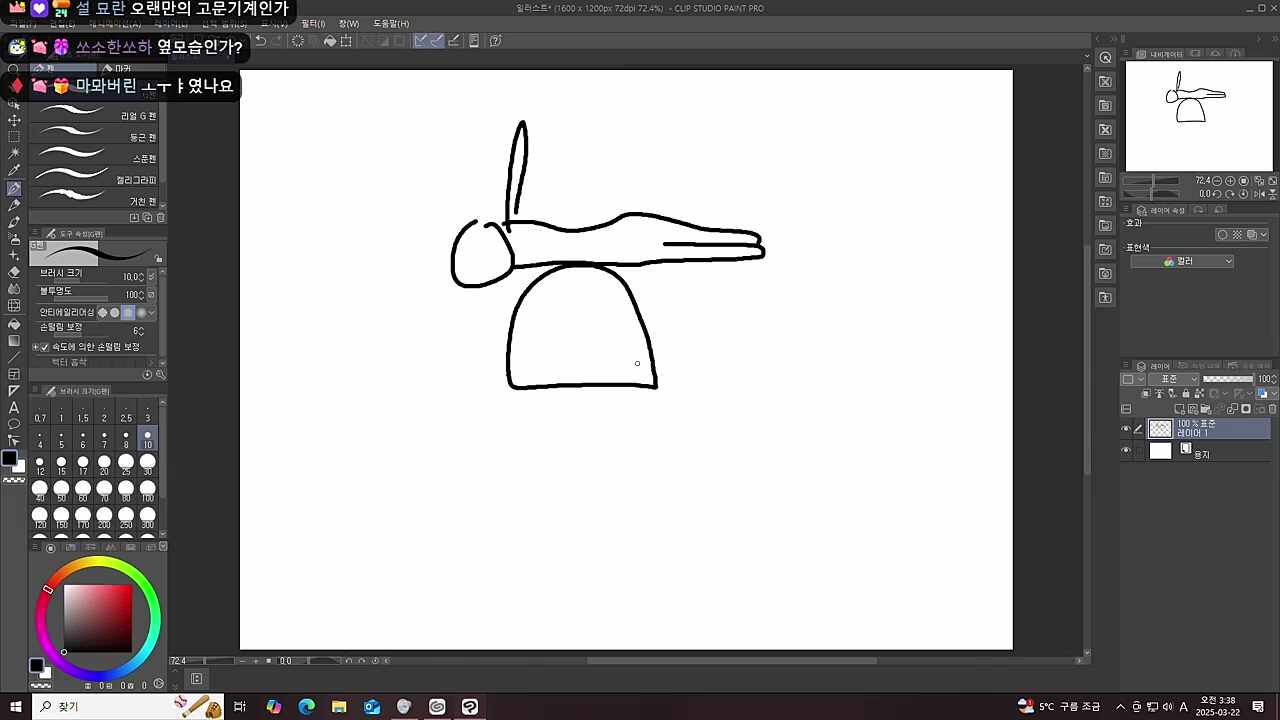Image resolution: width=1280 pixels, height=720 pixels.
Task: Open the 표현색 컬러 dropdown
Action: coord(1183,261)
